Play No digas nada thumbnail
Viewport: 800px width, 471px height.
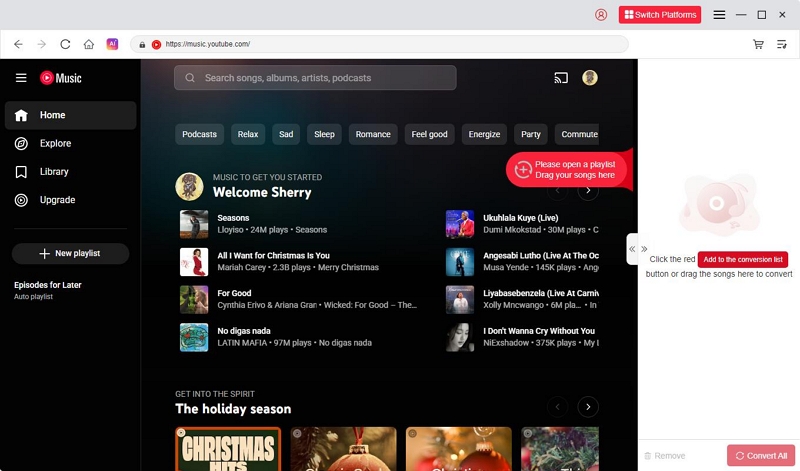(194, 337)
